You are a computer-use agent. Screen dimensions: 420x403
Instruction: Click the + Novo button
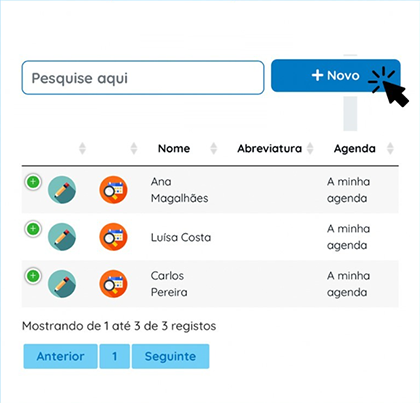[336, 76]
